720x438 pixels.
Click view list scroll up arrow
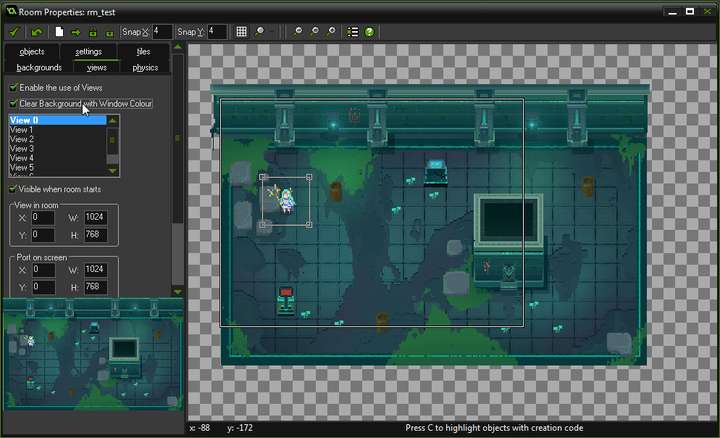[x=113, y=120]
